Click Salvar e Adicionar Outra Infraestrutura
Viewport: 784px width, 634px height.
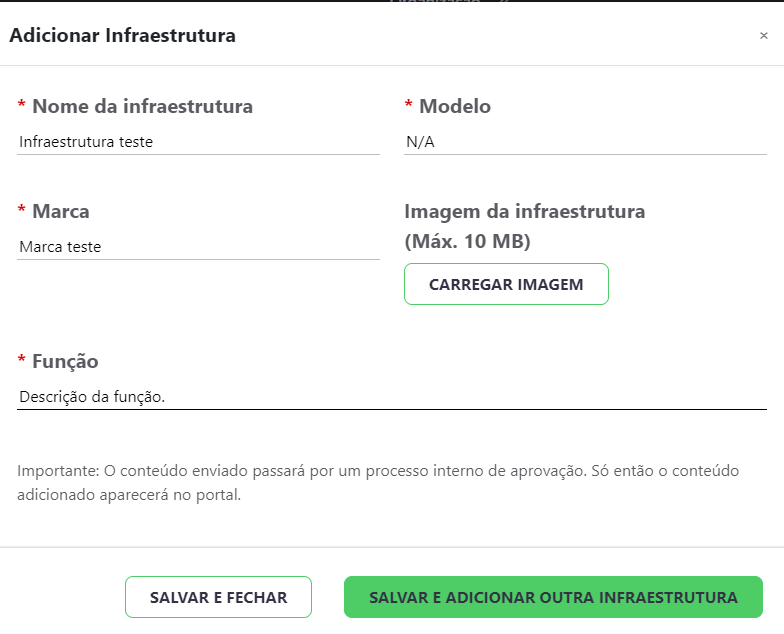click(553, 597)
